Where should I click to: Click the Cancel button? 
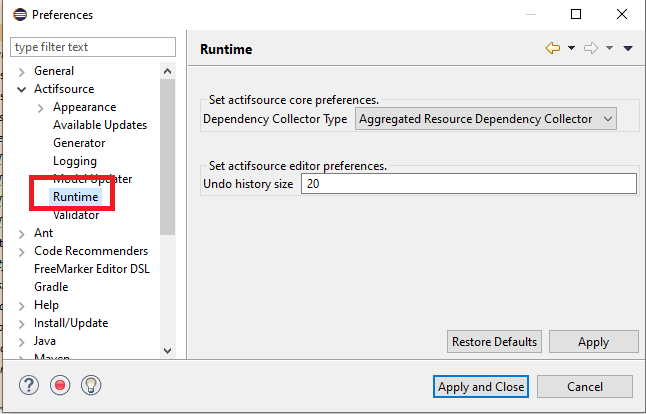(584, 386)
